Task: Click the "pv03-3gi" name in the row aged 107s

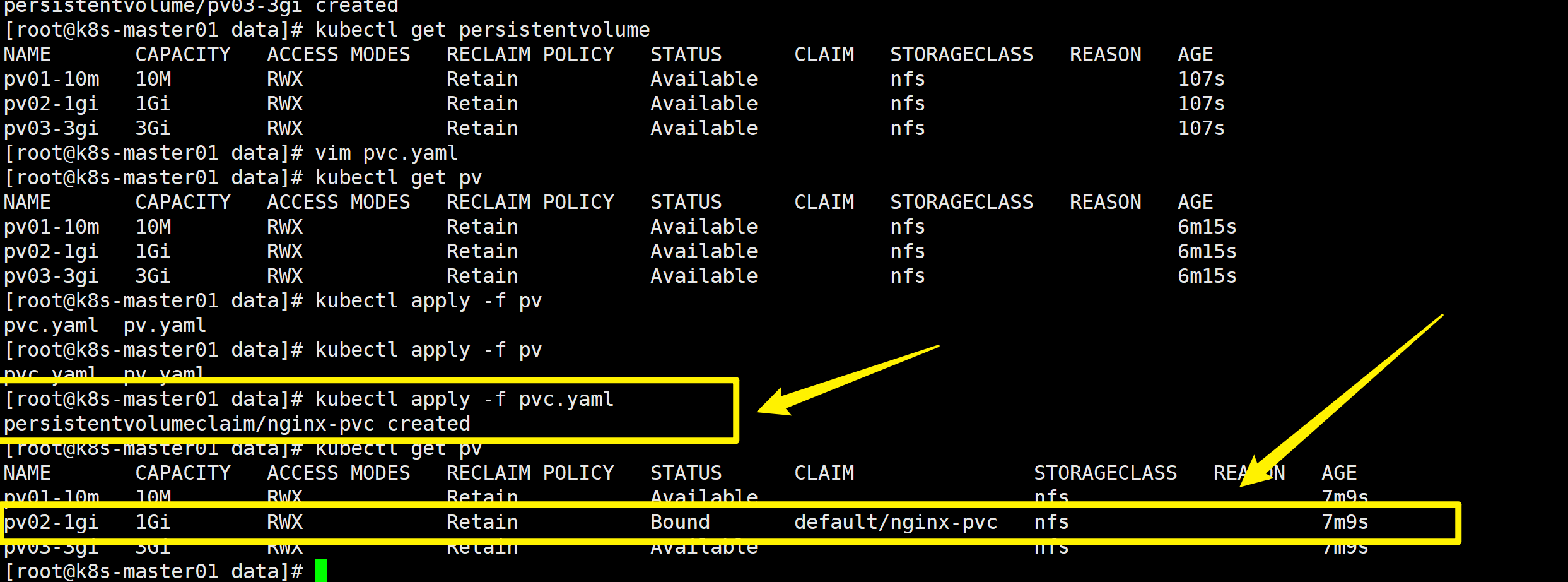Action: 52,129
